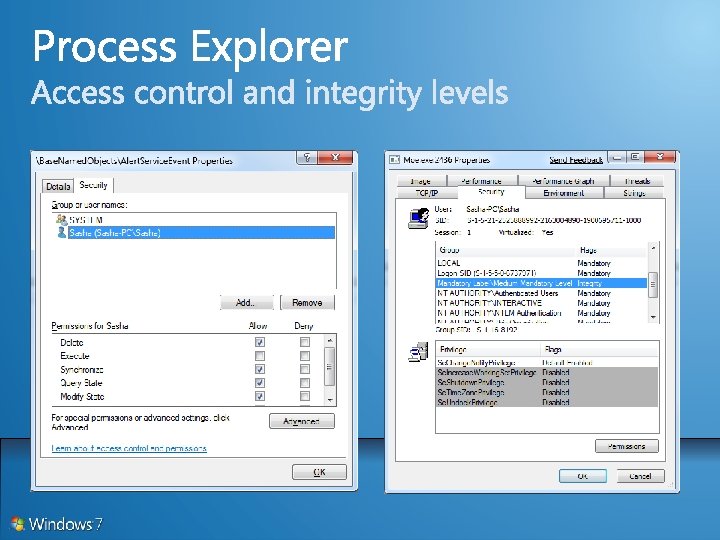The height and width of the screenshot is (540, 720).
Task: Click permissions list scroll down arrow
Action: coord(330,400)
